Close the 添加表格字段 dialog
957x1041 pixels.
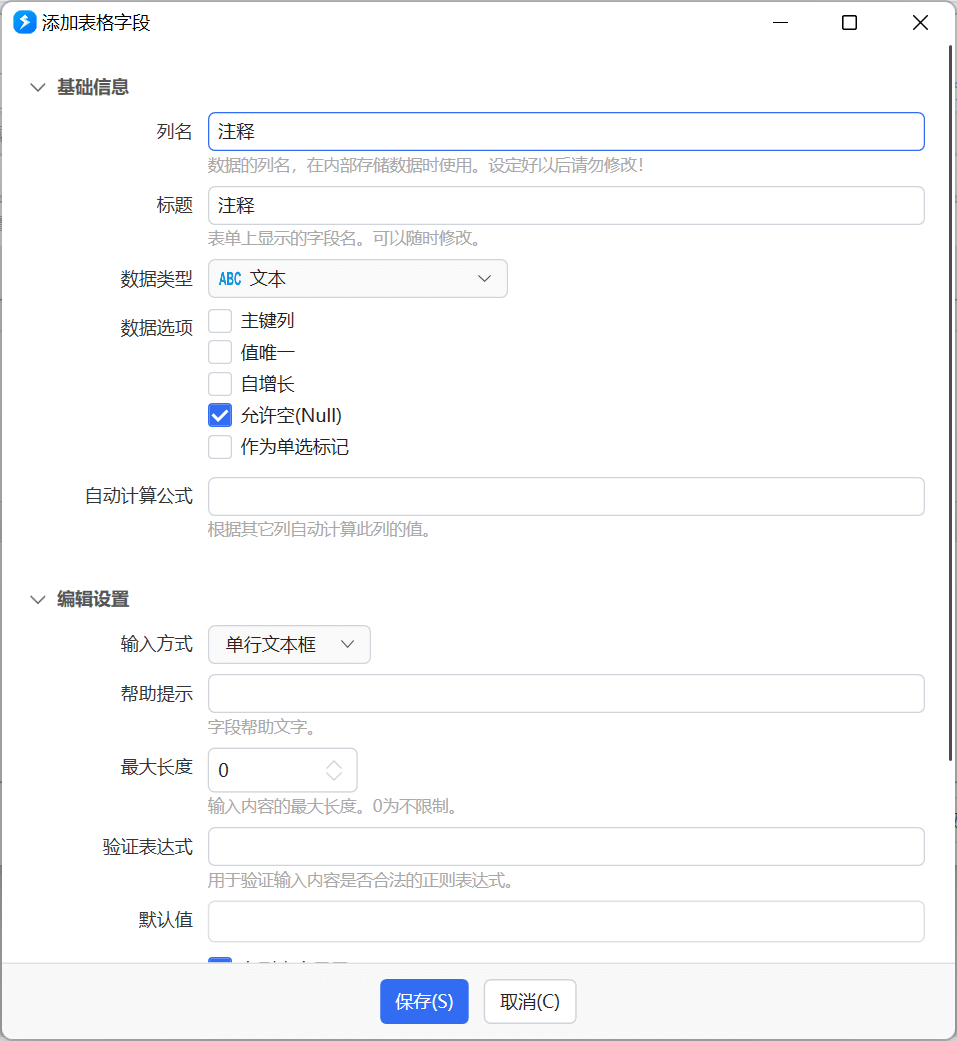pos(920,23)
